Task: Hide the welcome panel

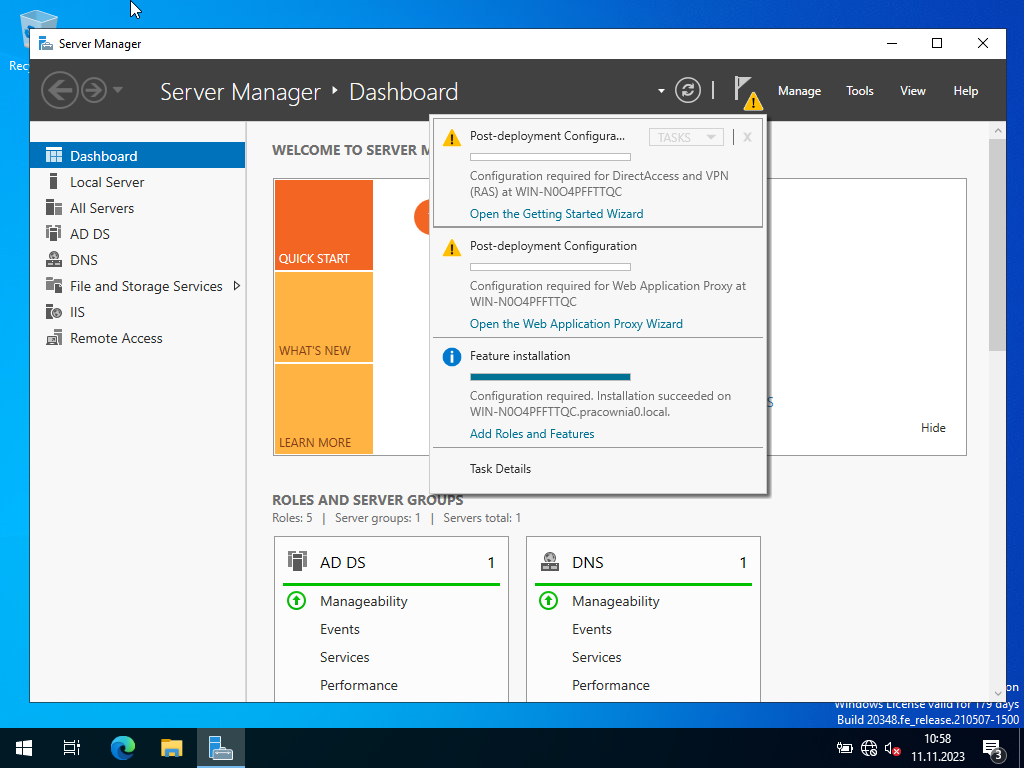Action: point(933,428)
